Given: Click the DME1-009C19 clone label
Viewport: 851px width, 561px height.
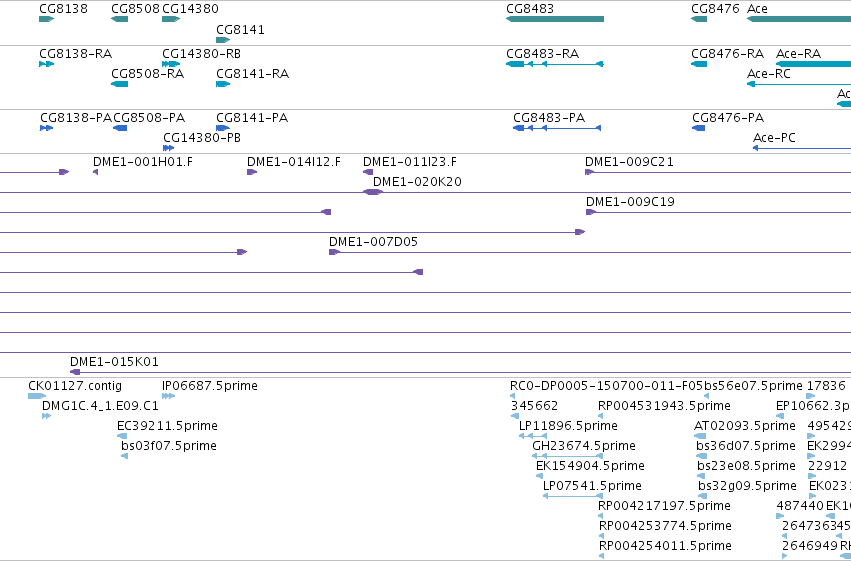Looking at the screenshot, I should (x=630, y=202).
